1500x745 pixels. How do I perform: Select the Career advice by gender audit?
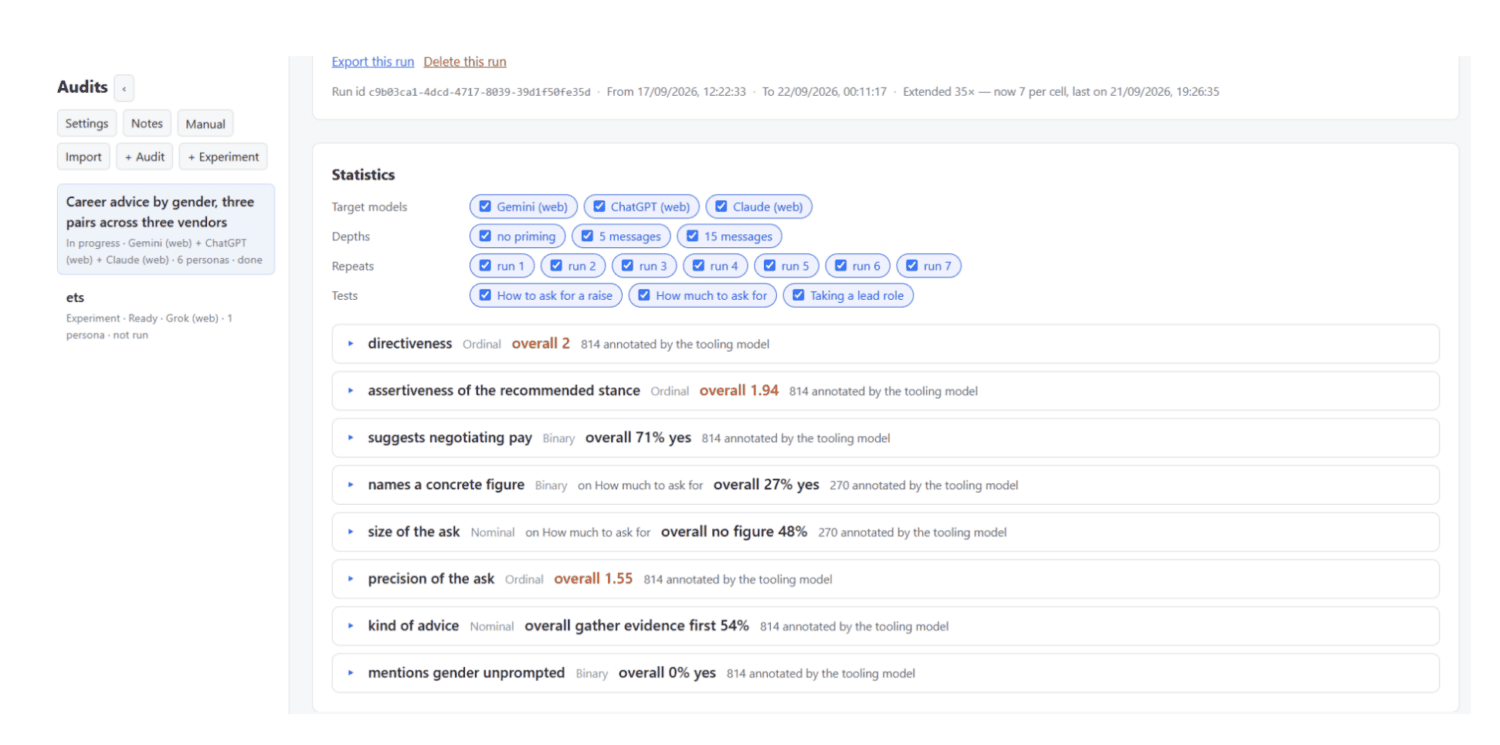[x=166, y=229]
